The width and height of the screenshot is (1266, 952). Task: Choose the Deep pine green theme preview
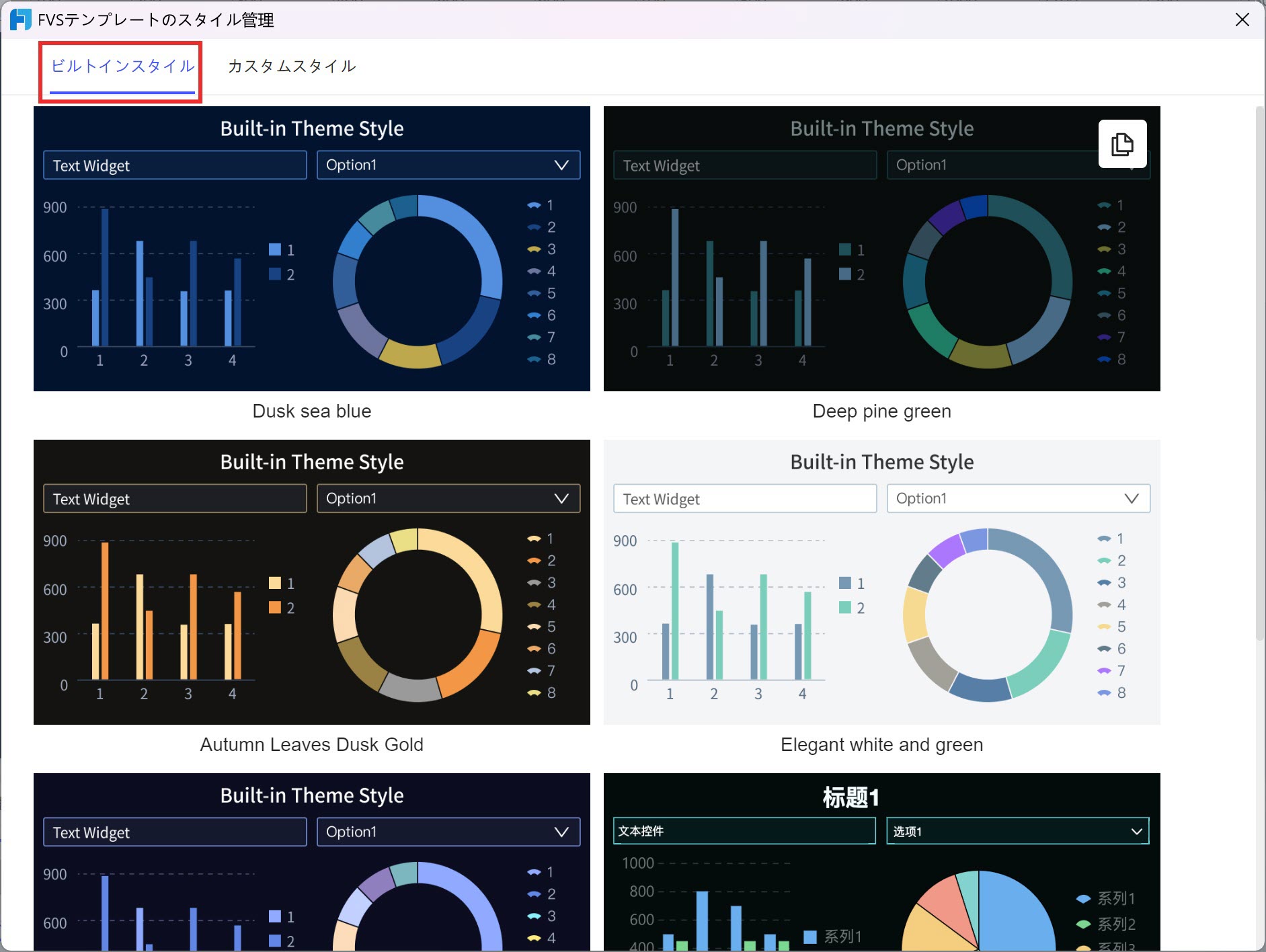(882, 249)
